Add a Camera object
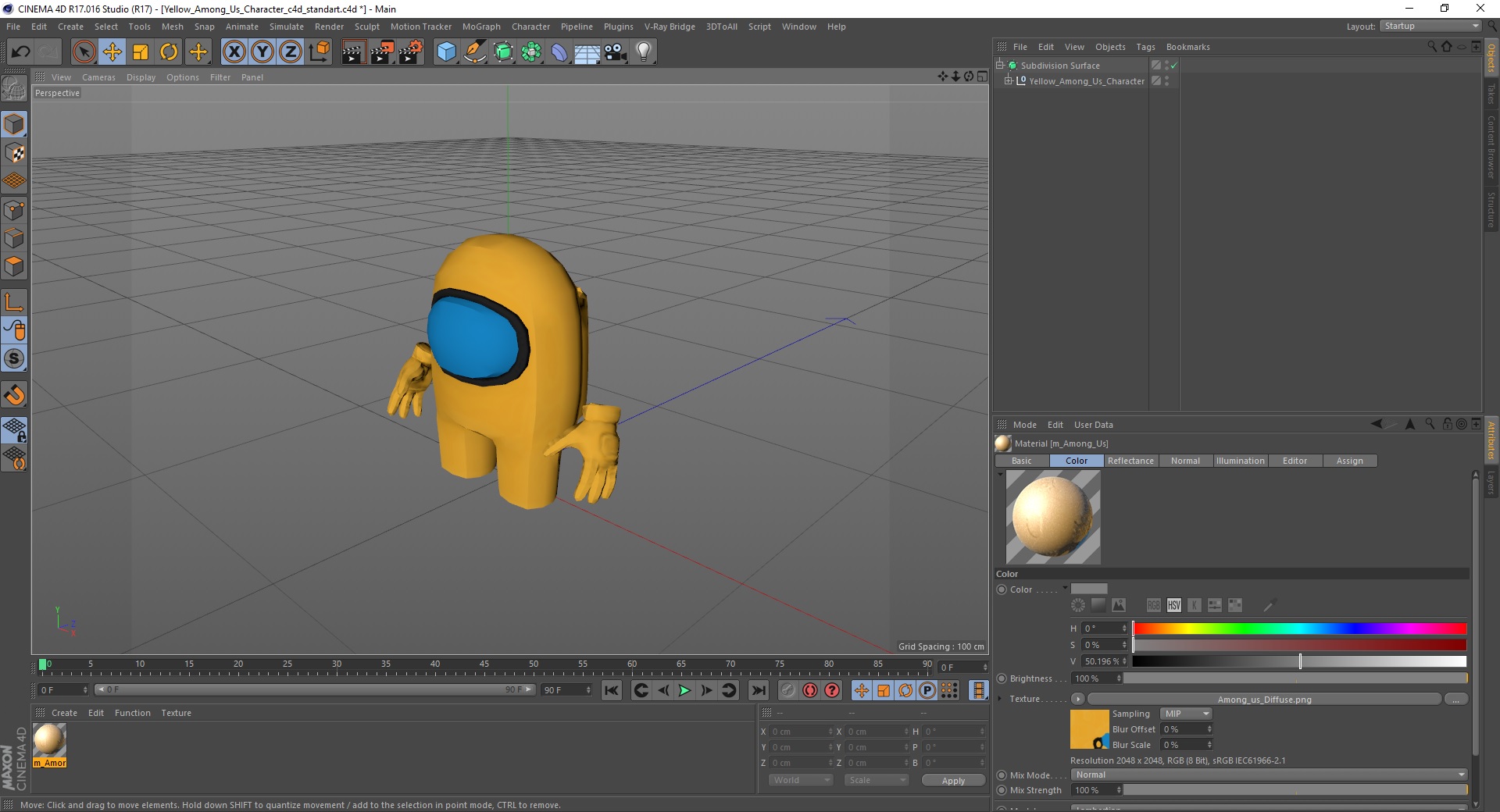 tap(616, 52)
